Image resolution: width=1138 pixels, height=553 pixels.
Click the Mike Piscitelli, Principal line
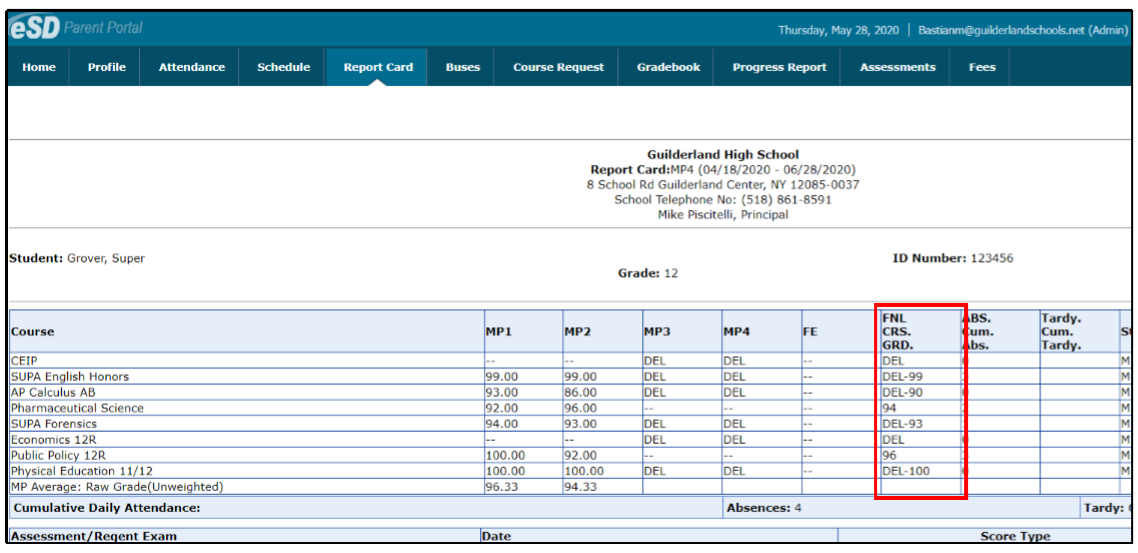click(723, 215)
